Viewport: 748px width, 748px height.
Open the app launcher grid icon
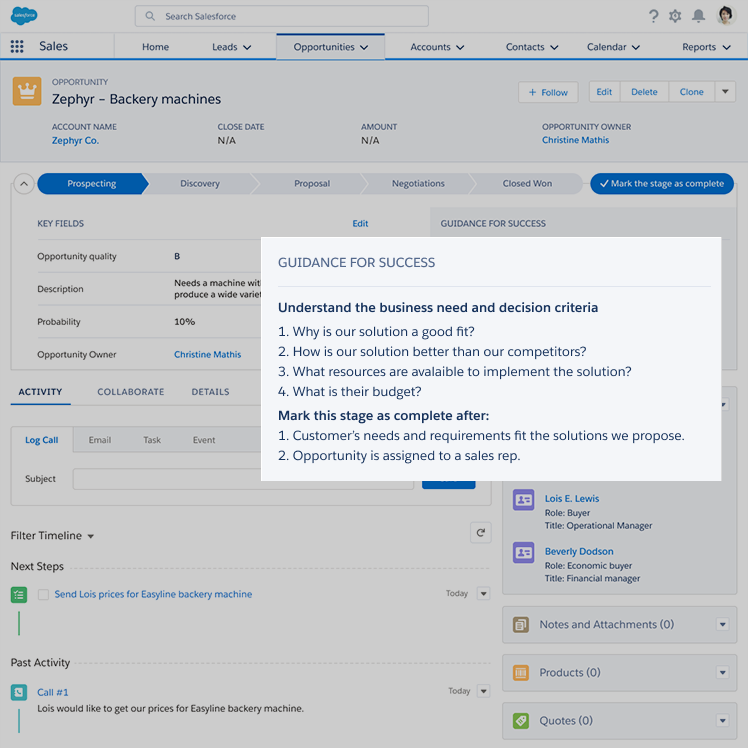pos(17,46)
